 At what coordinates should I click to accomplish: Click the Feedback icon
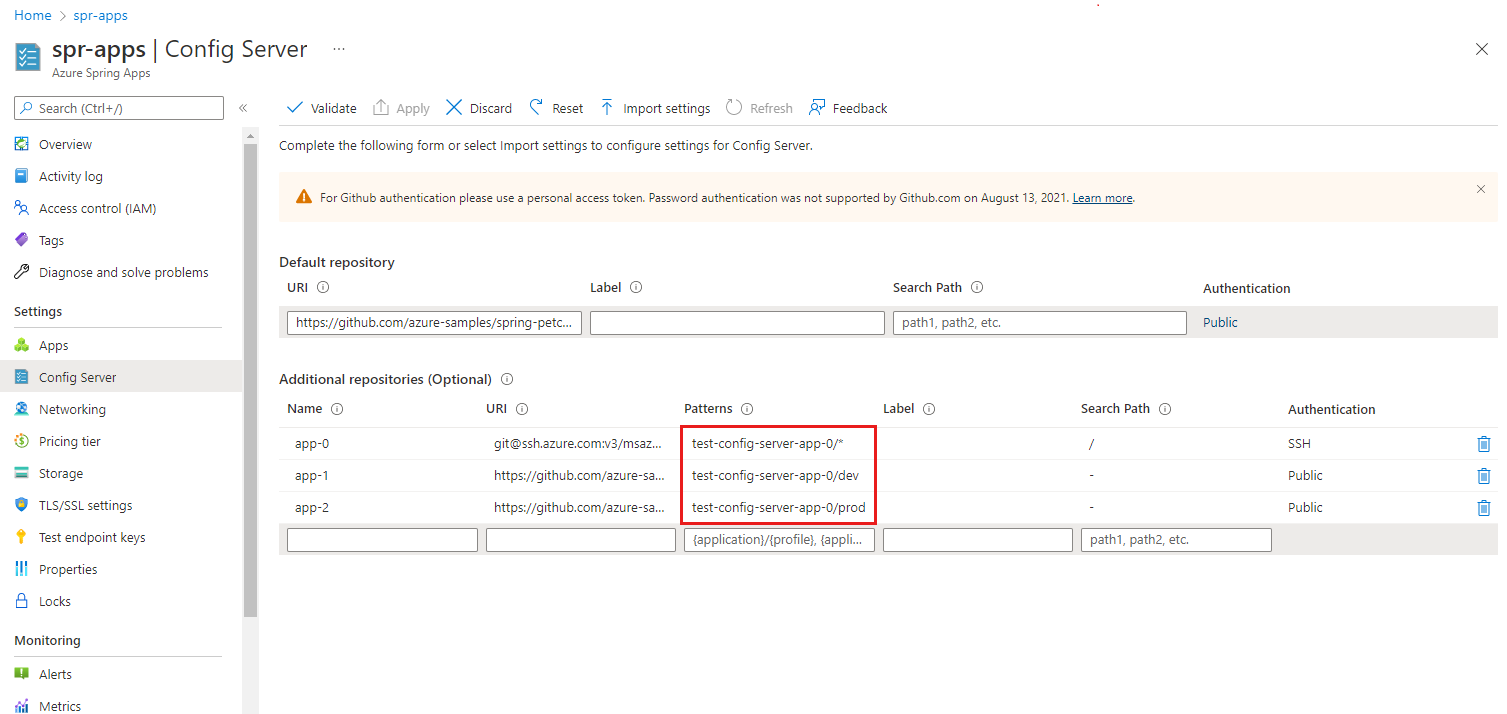point(817,108)
